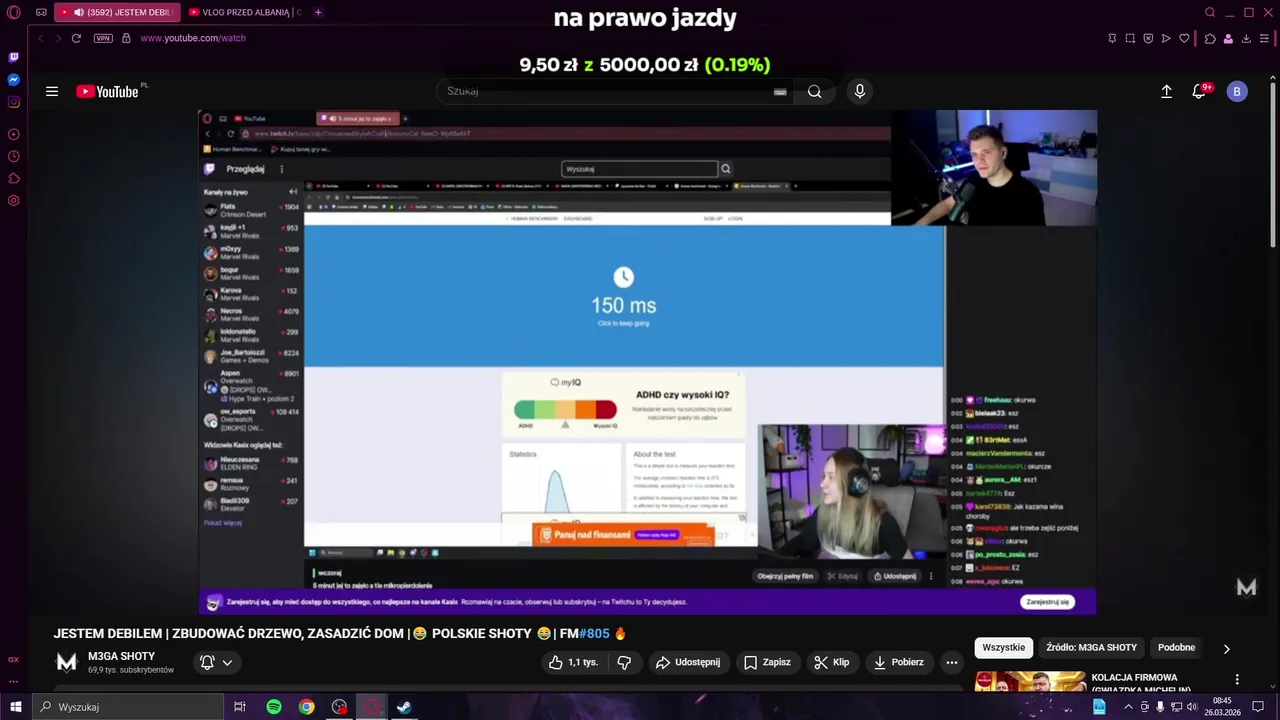Mute the audio icon on active tab
The image size is (1280, 720).
(78, 12)
